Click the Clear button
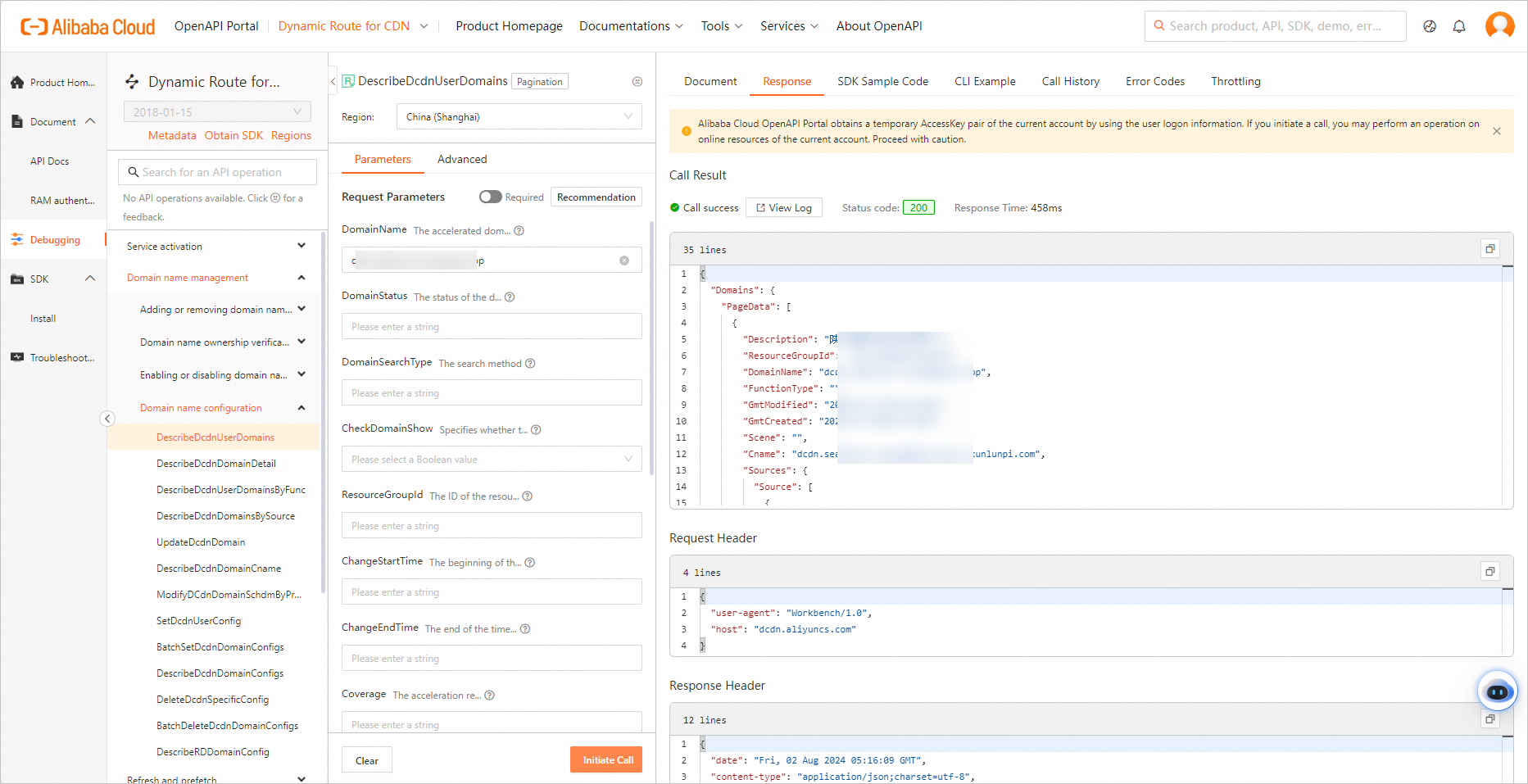Image resolution: width=1528 pixels, height=784 pixels. (x=367, y=760)
